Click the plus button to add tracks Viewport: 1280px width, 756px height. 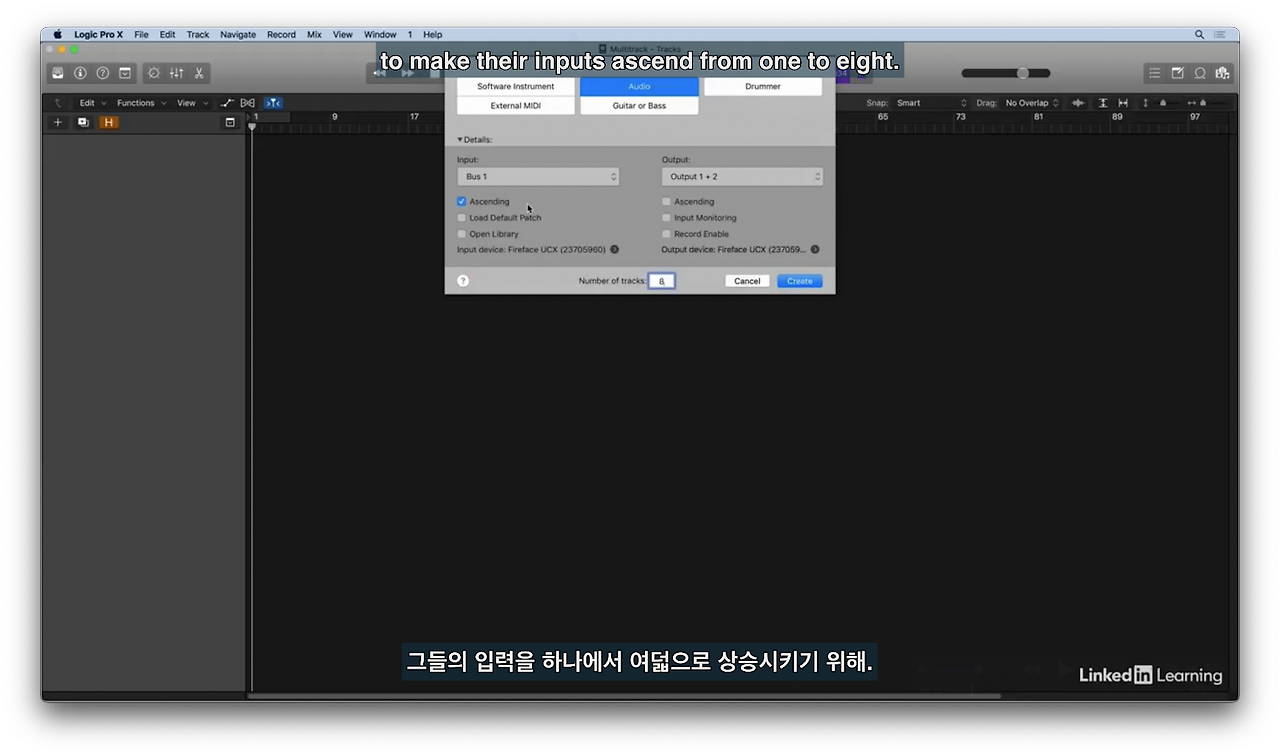coord(58,122)
